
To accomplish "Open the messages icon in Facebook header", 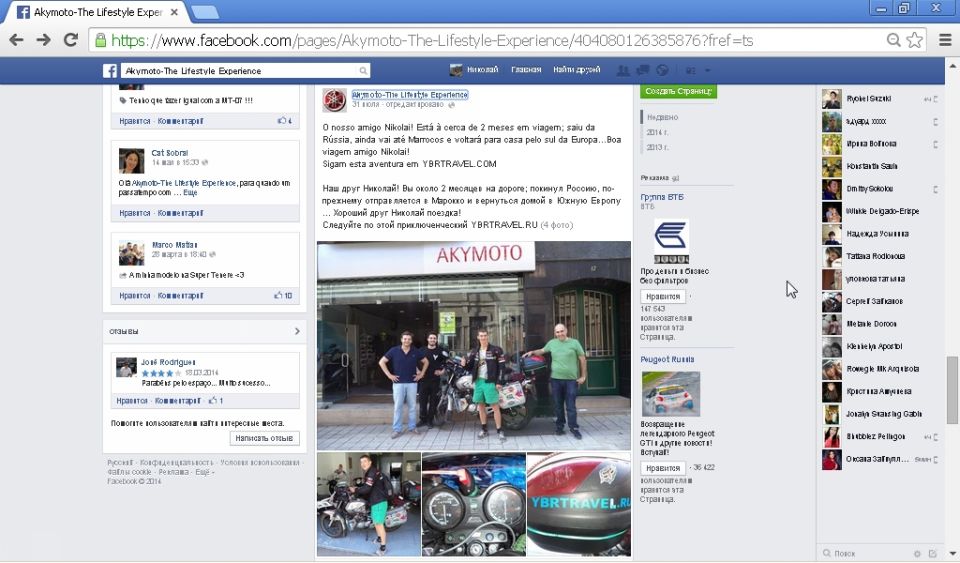I will coord(643,70).
